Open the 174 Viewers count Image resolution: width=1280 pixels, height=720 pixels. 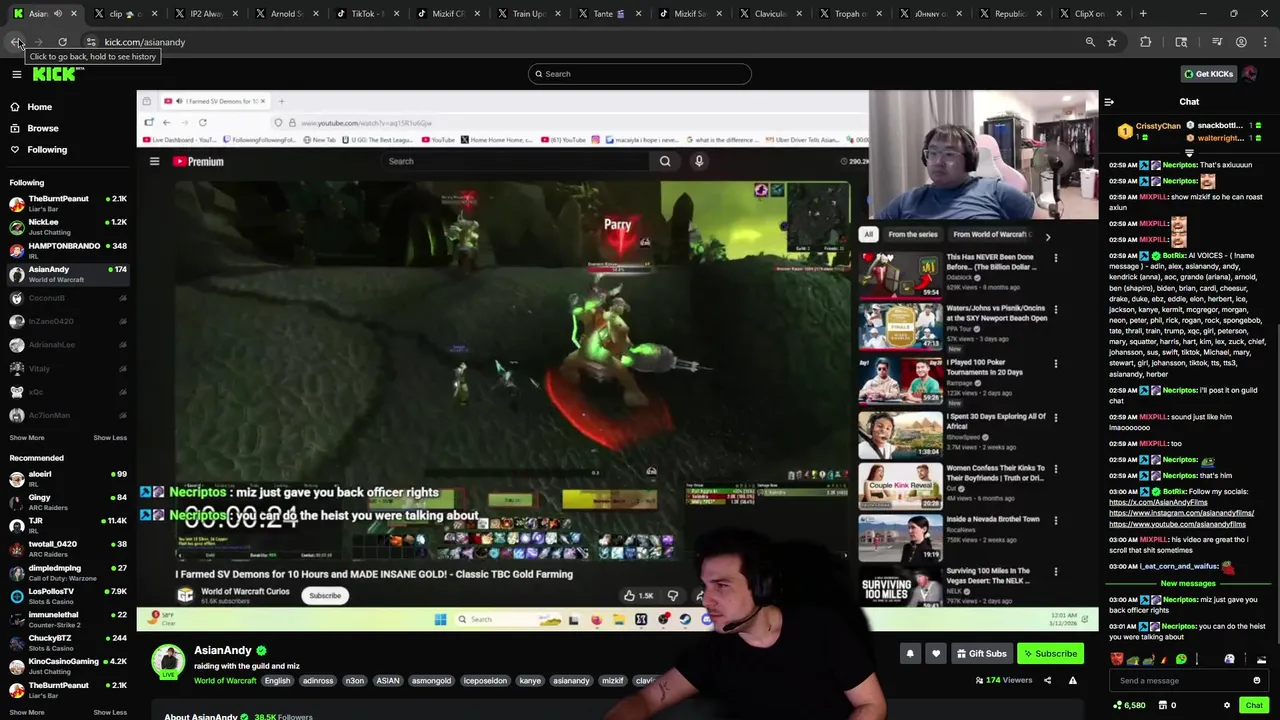[1003, 681]
